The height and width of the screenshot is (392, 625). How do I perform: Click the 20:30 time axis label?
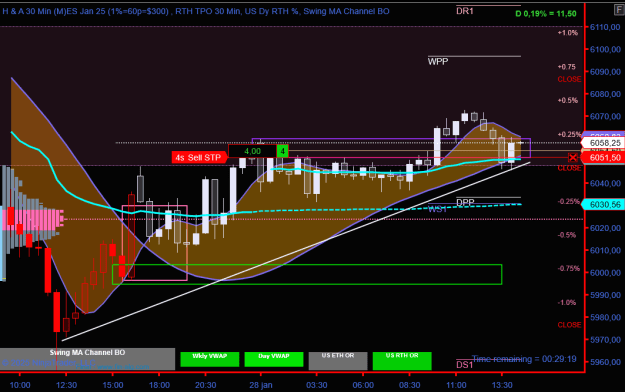tap(206, 385)
